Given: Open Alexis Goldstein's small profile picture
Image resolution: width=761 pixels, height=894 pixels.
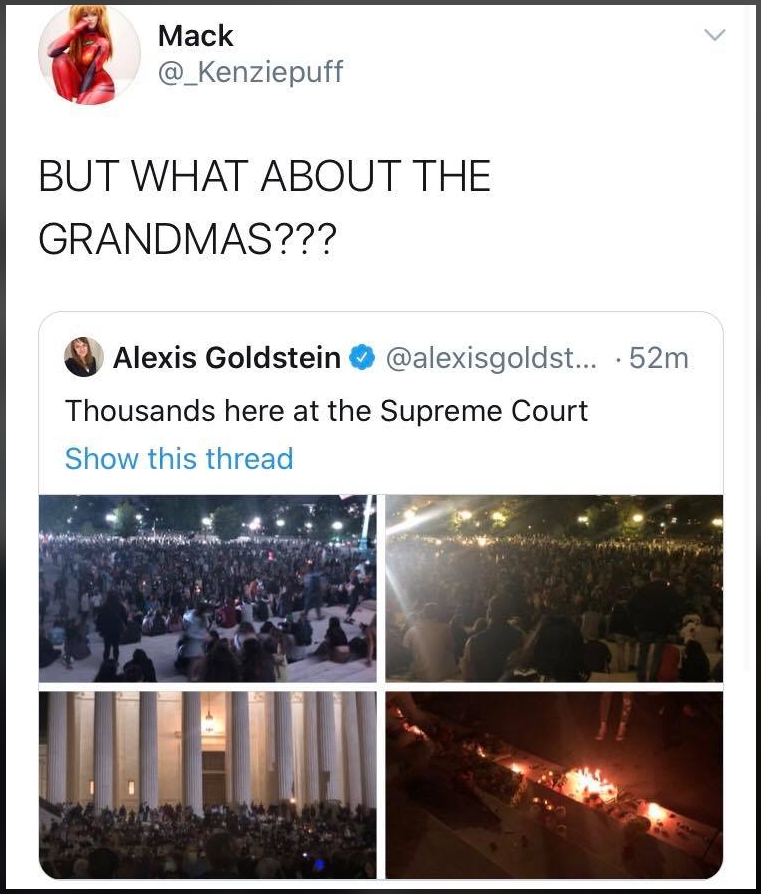Looking at the screenshot, I should pos(84,357).
